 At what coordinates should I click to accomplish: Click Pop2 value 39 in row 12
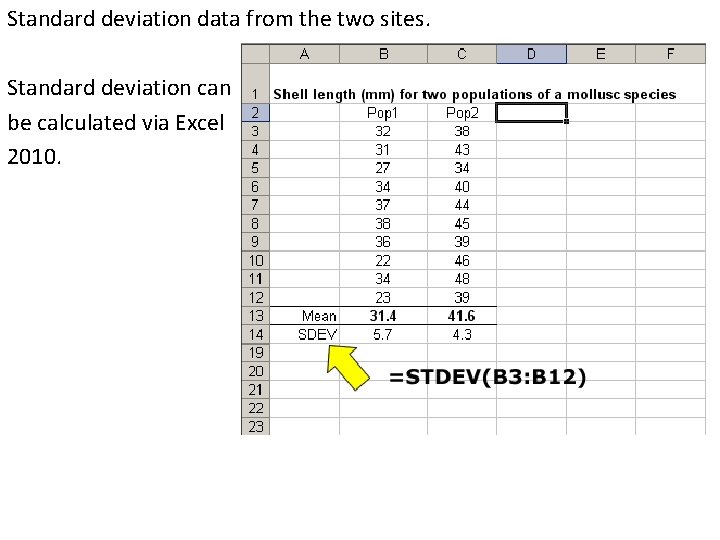462,298
